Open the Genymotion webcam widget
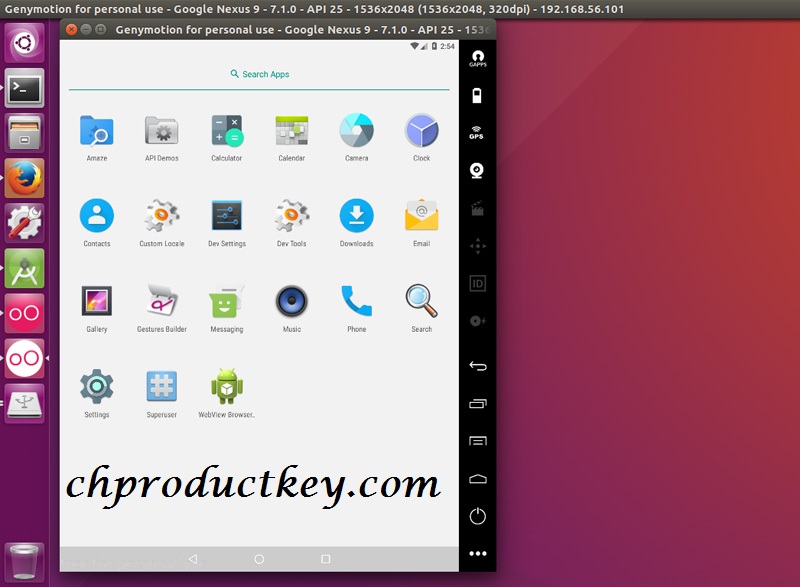This screenshot has width=800, height=587. tap(477, 170)
